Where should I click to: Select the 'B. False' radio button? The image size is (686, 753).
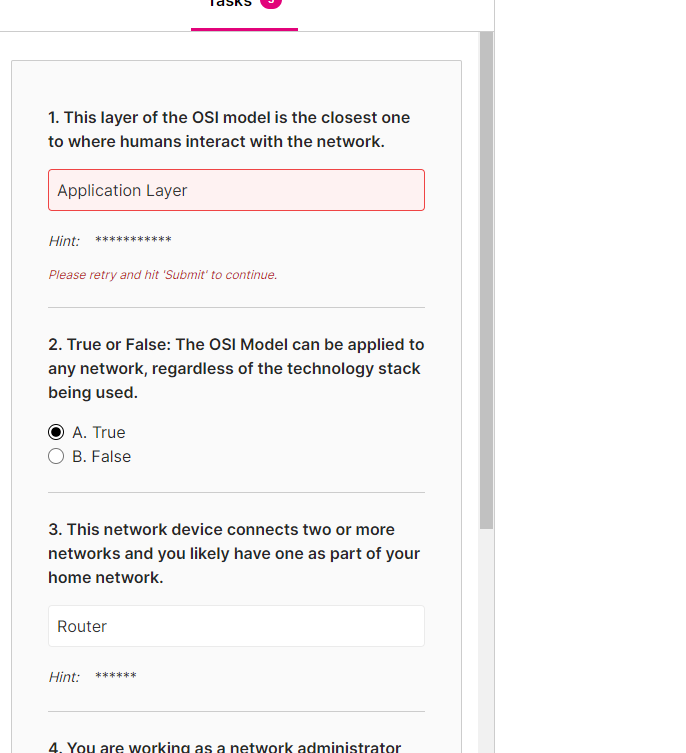(56, 456)
